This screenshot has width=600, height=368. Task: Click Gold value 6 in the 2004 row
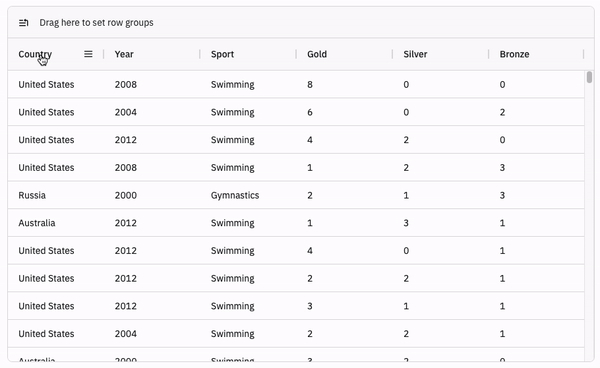[x=310, y=112]
